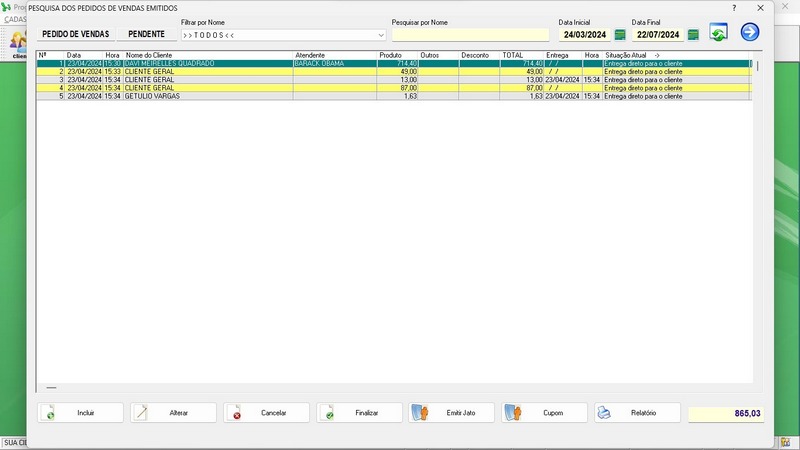
Task: Expand the Filtrar por Nome dropdown
Action: click(x=380, y=35)
